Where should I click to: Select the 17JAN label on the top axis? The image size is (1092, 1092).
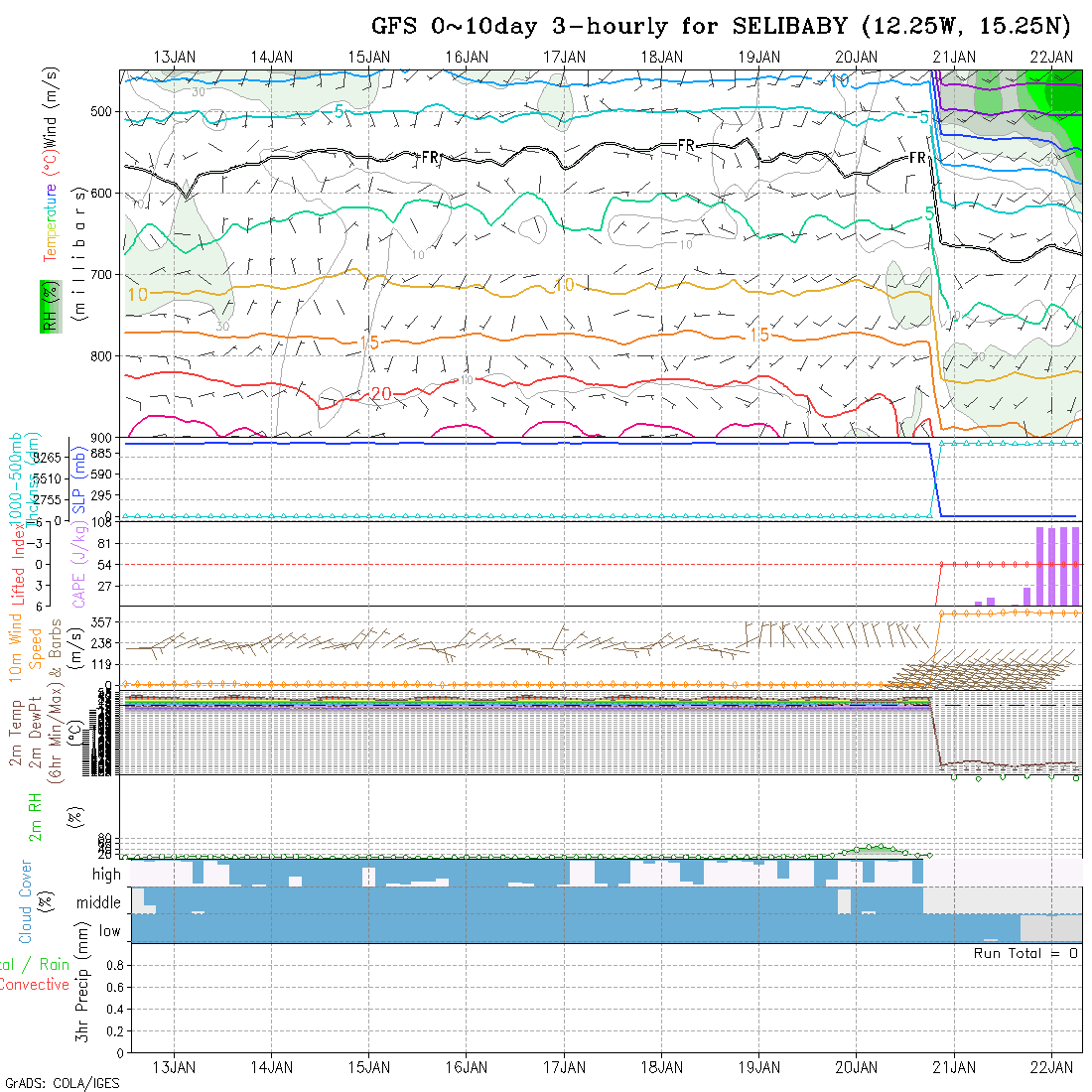pyautogui.click(x=564, y=57)
